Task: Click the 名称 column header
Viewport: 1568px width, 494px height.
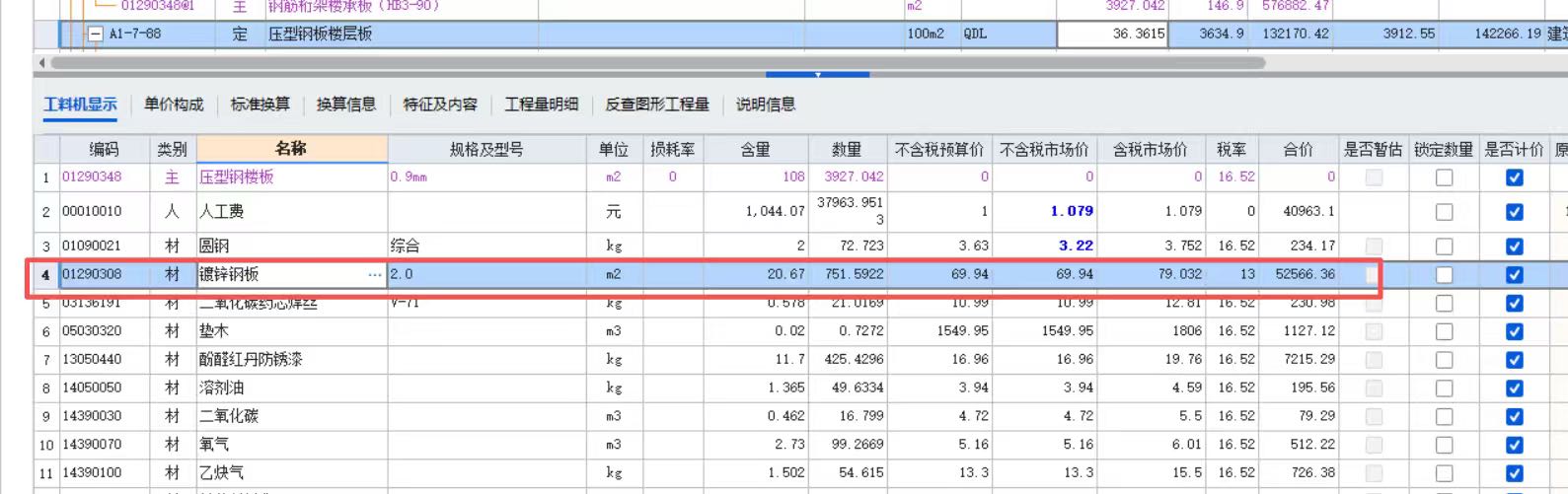Action: (x=291, y=149)
